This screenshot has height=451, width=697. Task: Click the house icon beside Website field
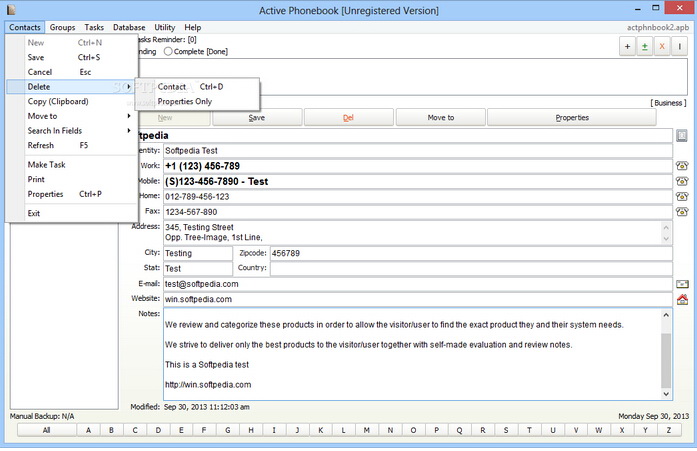(x=682, y=299)
